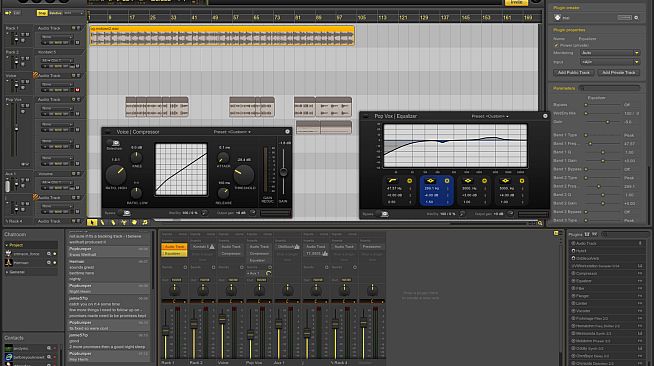654x366 pixels.
Task: Click the Parameters search field
Action: (610, 88)
